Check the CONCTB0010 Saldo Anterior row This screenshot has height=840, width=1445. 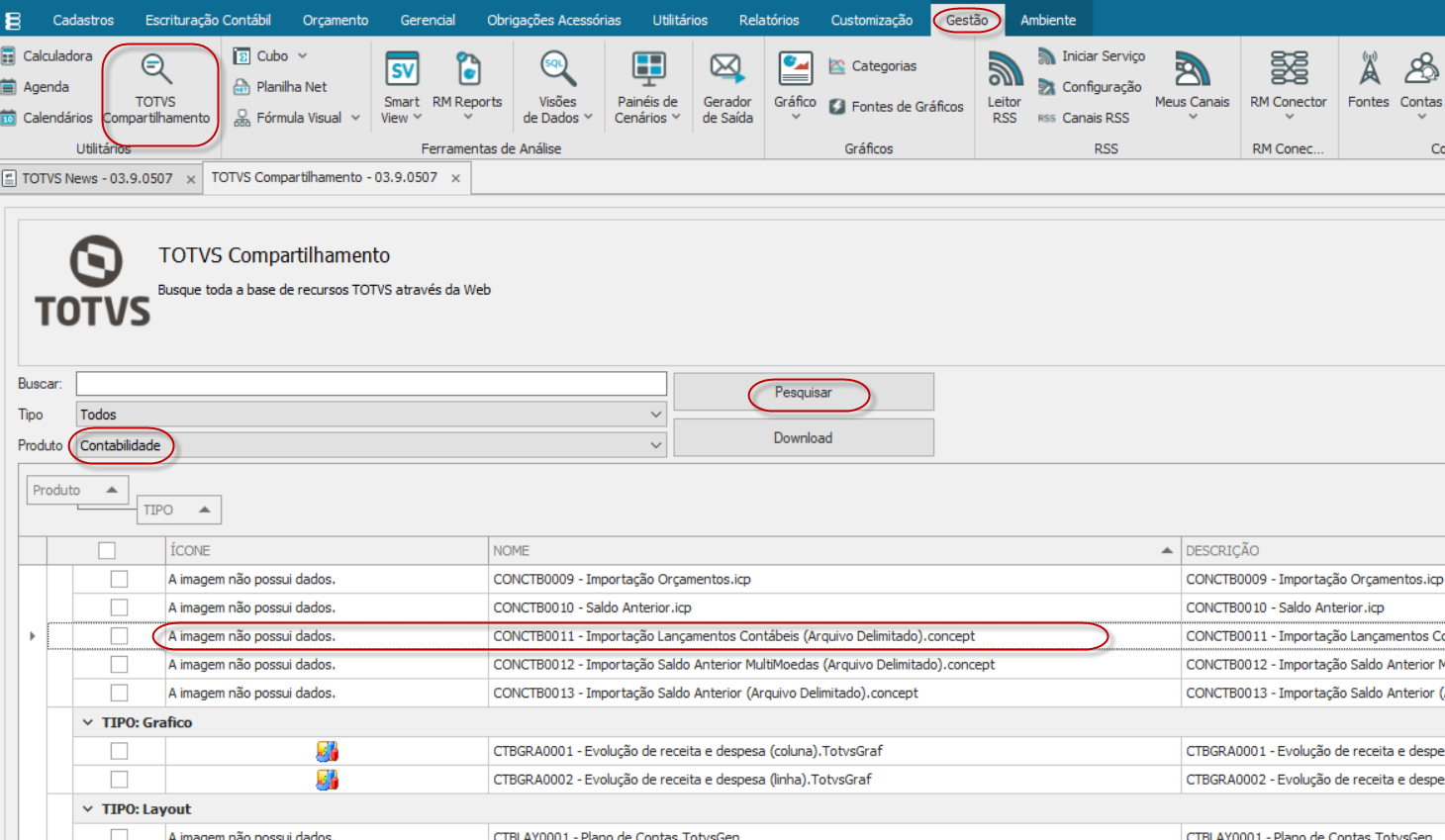click(x=119, y=607)
